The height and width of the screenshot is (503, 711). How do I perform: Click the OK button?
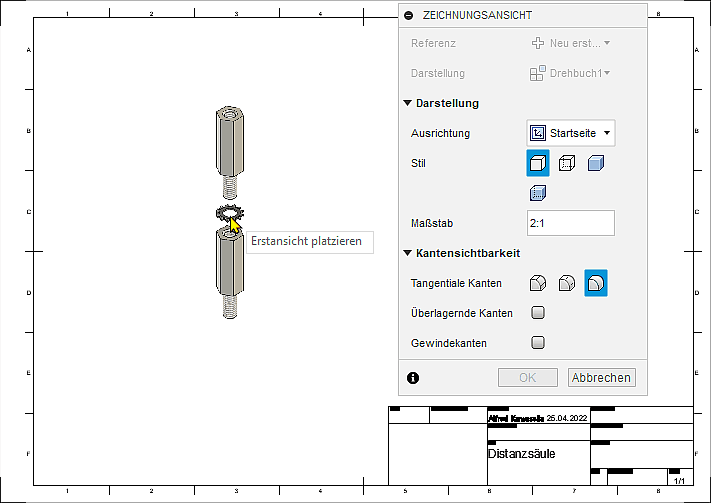point(528,378)
